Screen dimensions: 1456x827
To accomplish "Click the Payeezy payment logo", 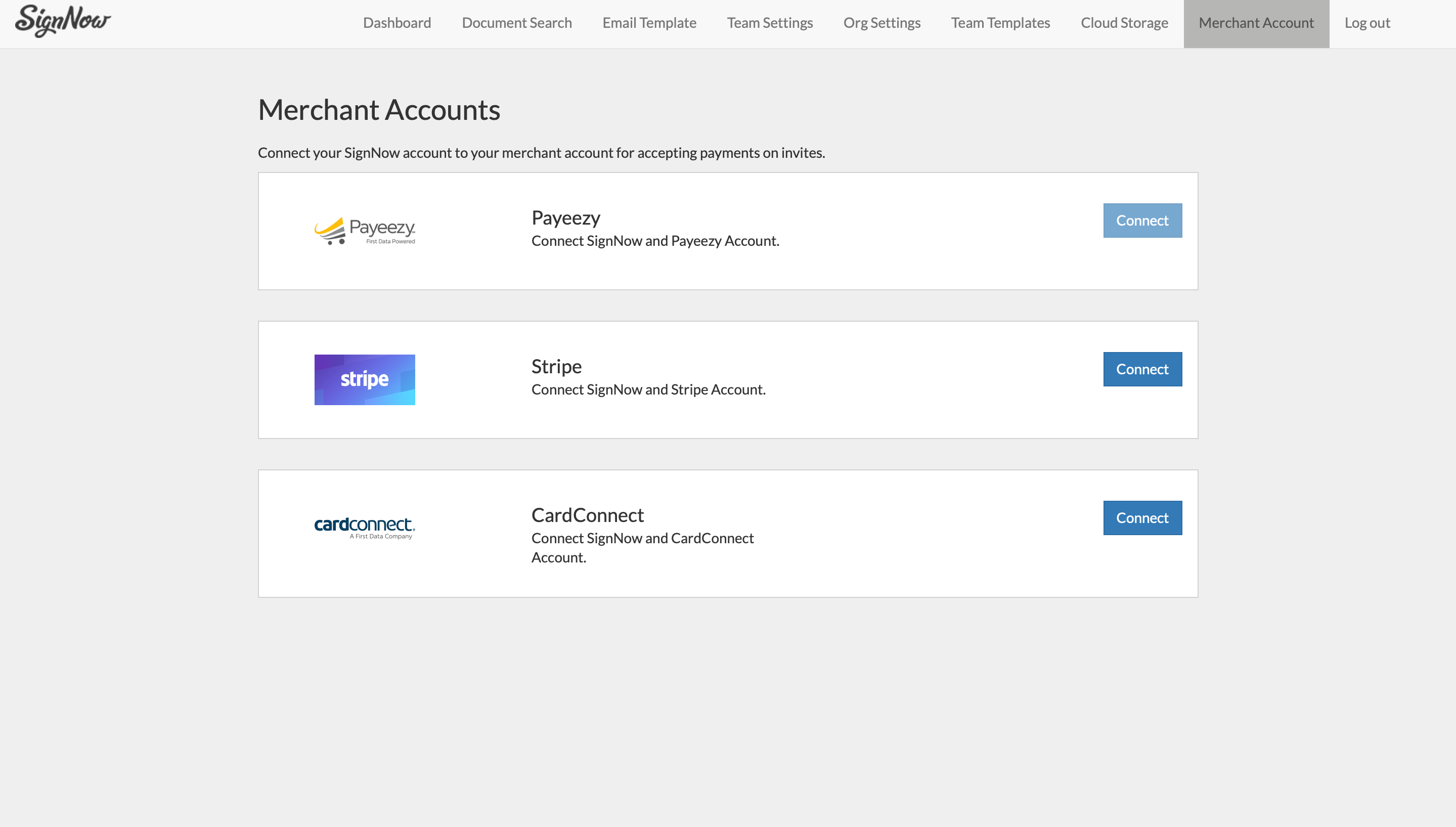I will tap(365, 230).
